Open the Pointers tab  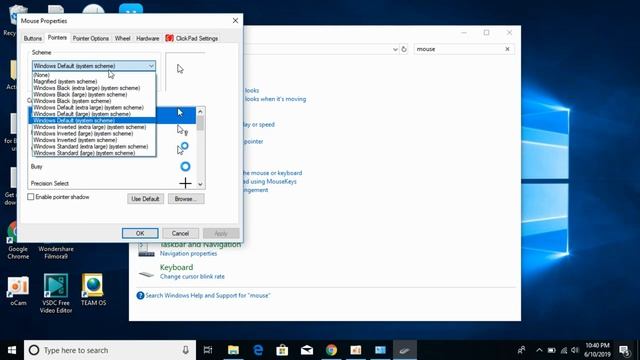(57, 38)
